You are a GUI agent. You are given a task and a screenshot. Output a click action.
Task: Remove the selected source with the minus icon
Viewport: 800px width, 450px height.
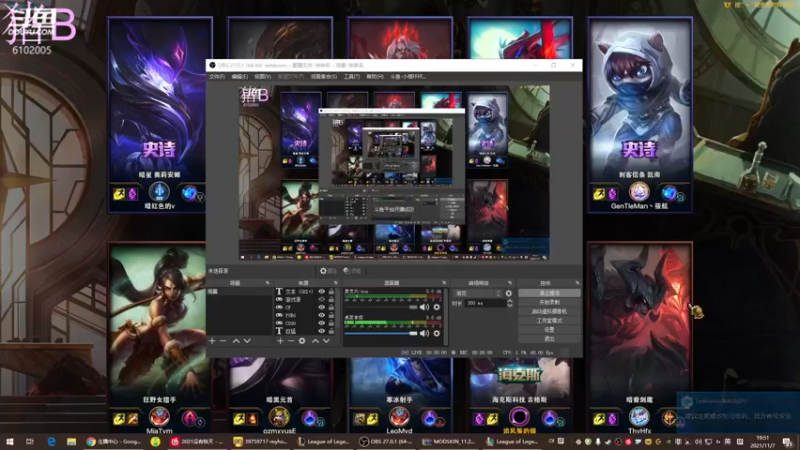coord(291,341)
